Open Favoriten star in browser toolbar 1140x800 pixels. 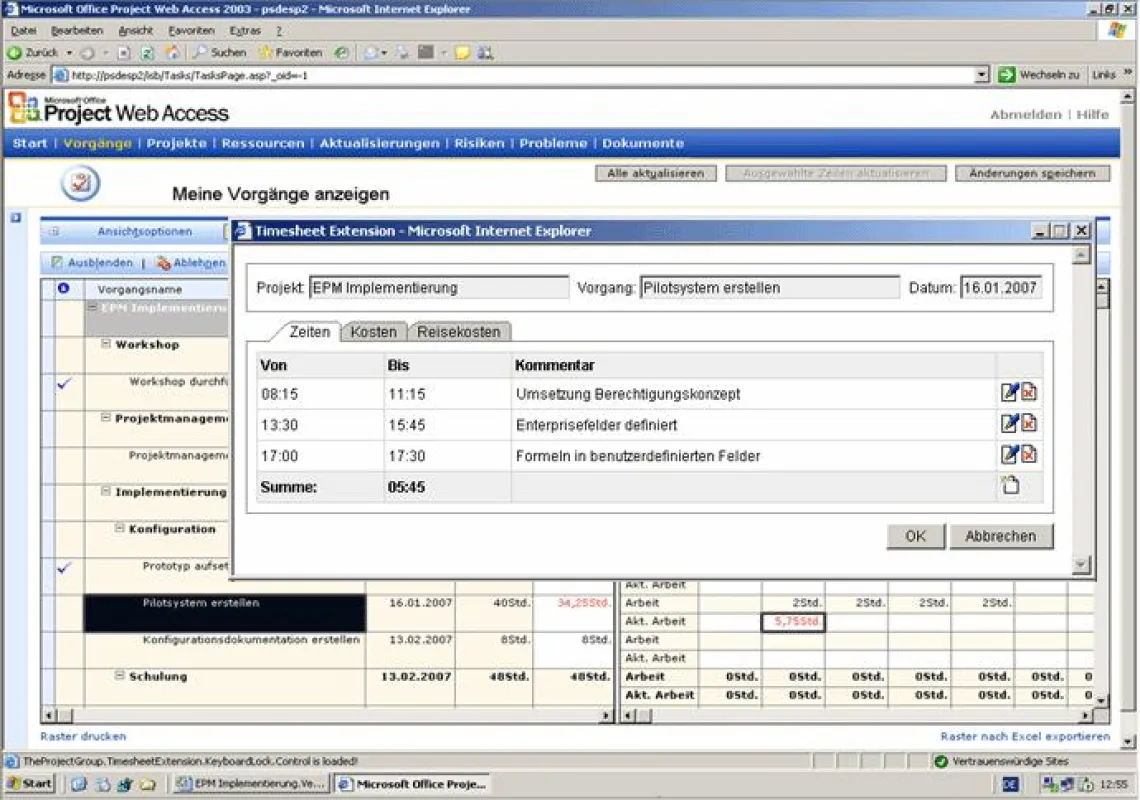(265, 52)
